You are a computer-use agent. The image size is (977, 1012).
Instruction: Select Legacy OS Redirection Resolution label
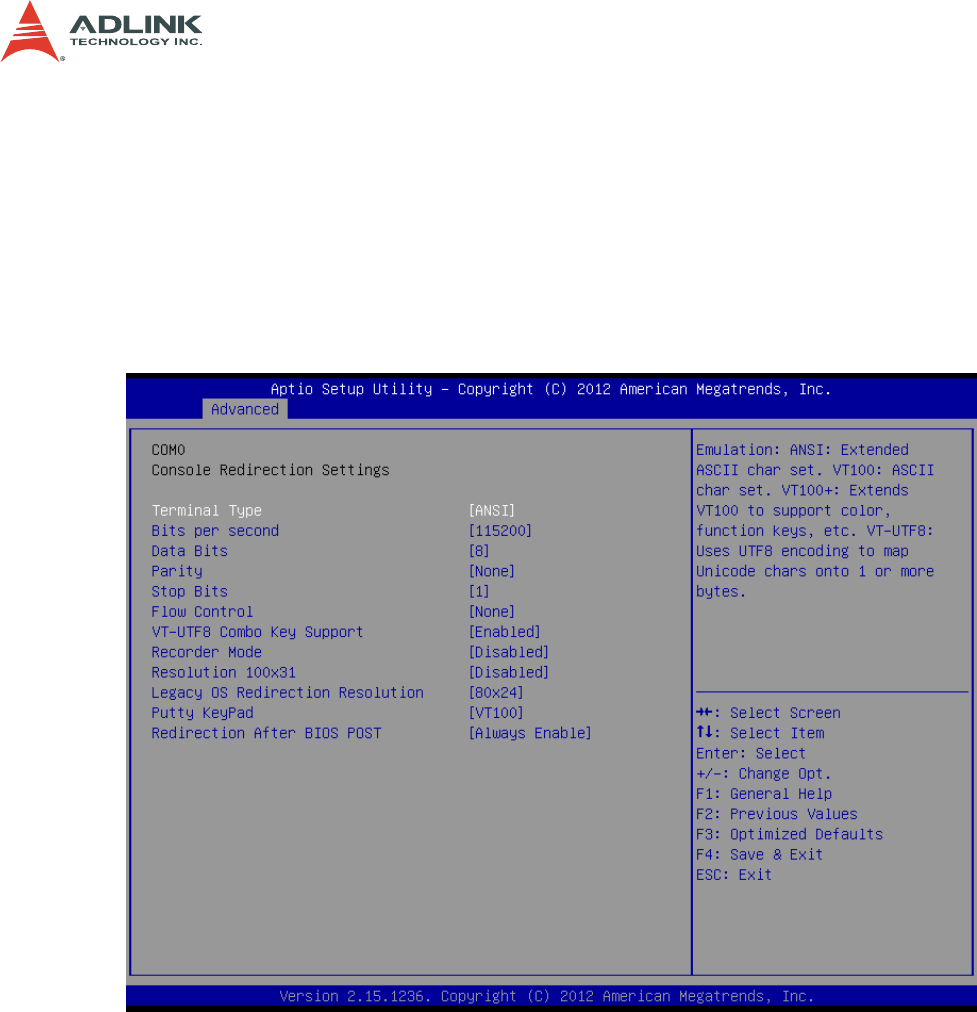[x=287, y=693]
